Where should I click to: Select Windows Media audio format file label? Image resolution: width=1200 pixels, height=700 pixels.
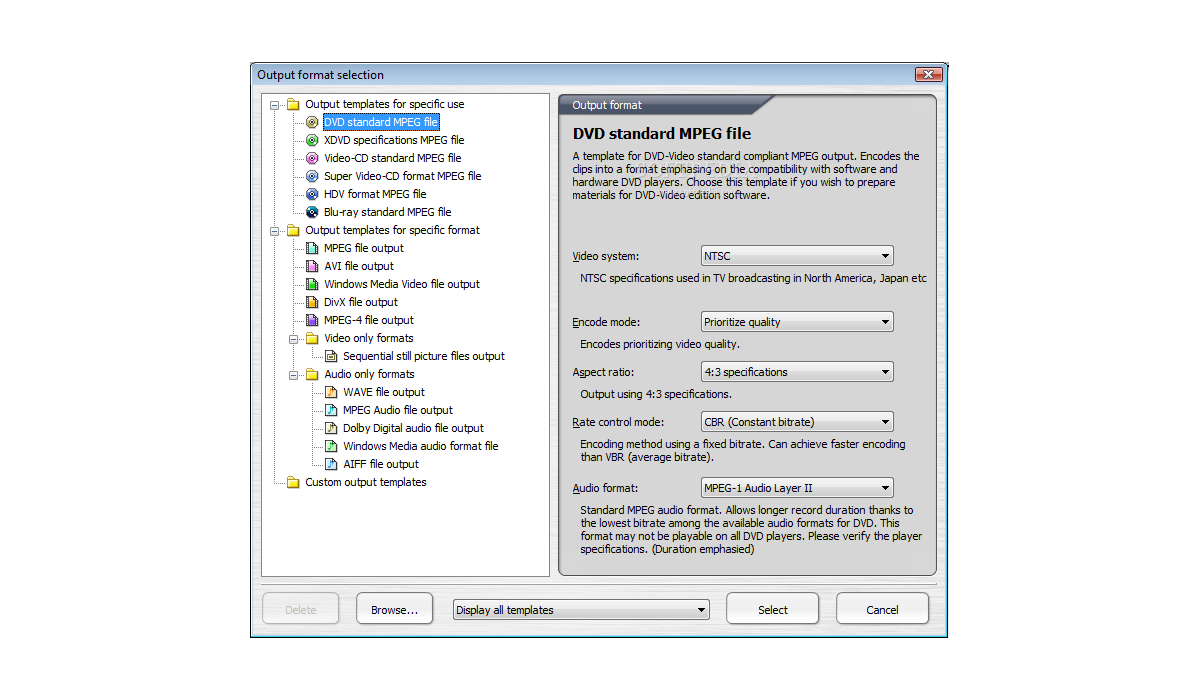tap(421, 446)
